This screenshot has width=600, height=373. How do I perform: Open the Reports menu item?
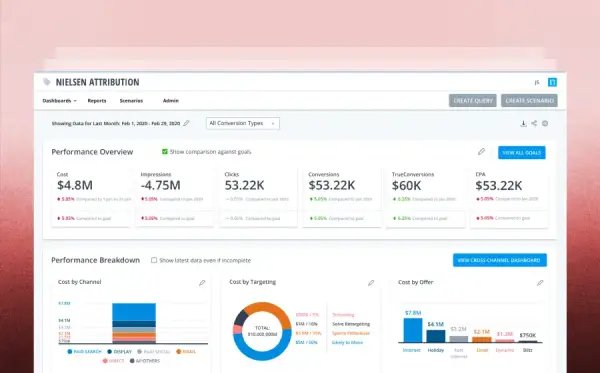tap(97, 101)
